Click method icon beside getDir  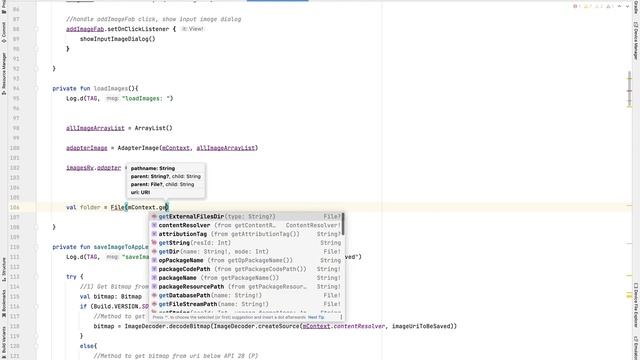tap(154, 251)
